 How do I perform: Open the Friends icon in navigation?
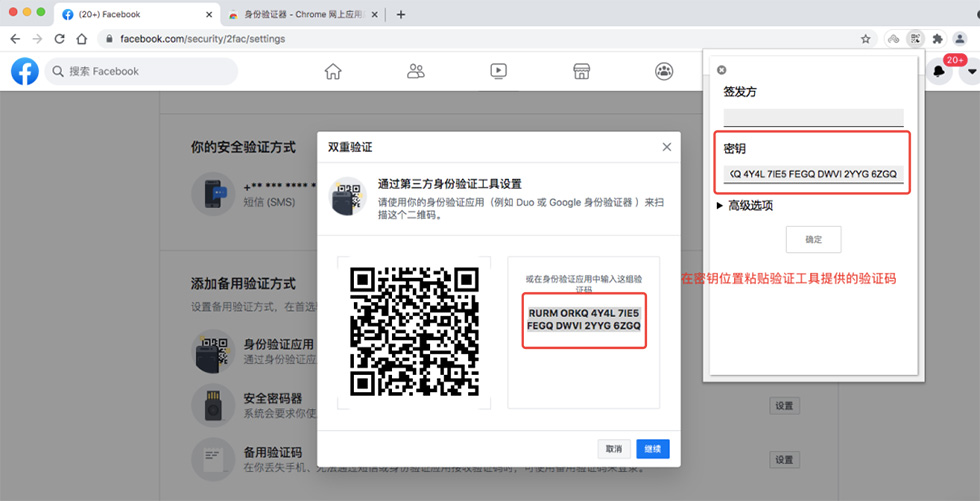416,71
